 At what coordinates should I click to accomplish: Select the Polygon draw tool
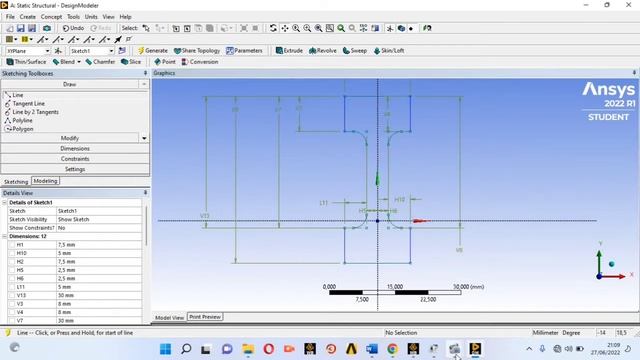19,129
